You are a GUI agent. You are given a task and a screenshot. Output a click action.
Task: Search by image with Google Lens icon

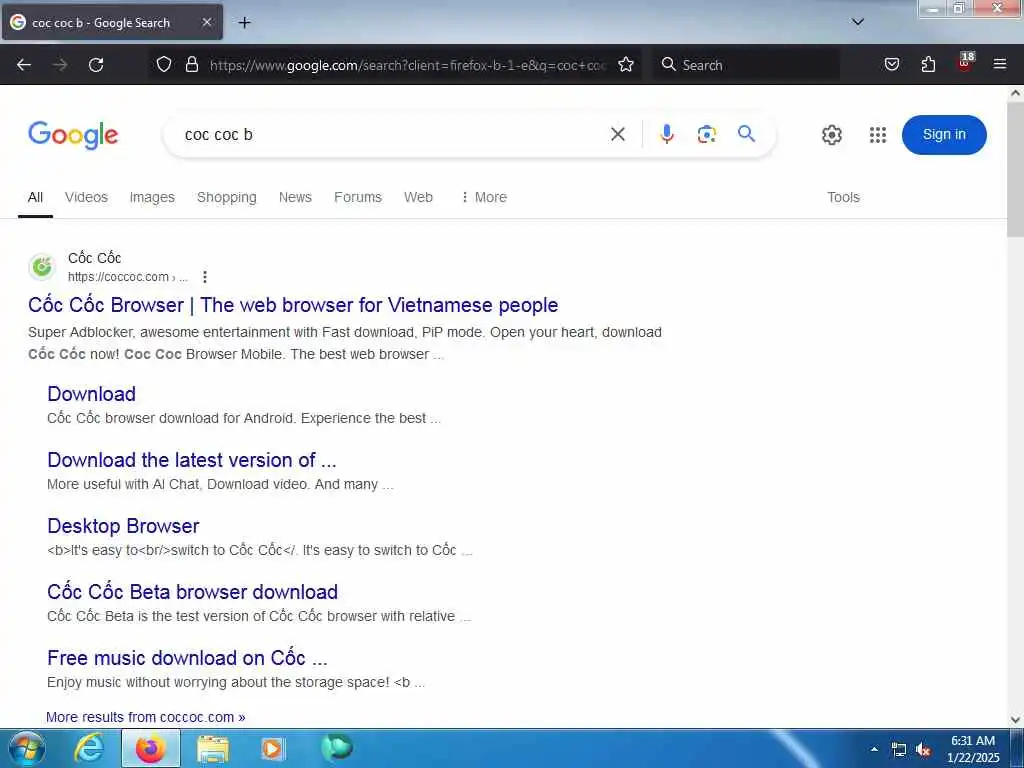[x=707, y=134]
